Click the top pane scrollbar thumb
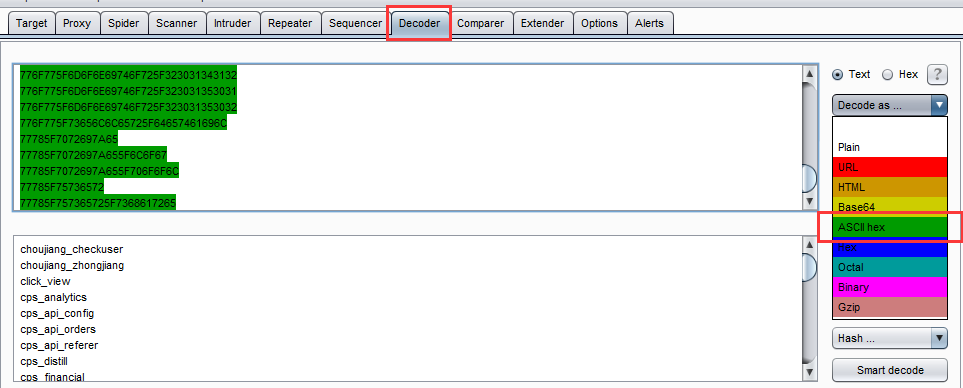 (809, 179)
